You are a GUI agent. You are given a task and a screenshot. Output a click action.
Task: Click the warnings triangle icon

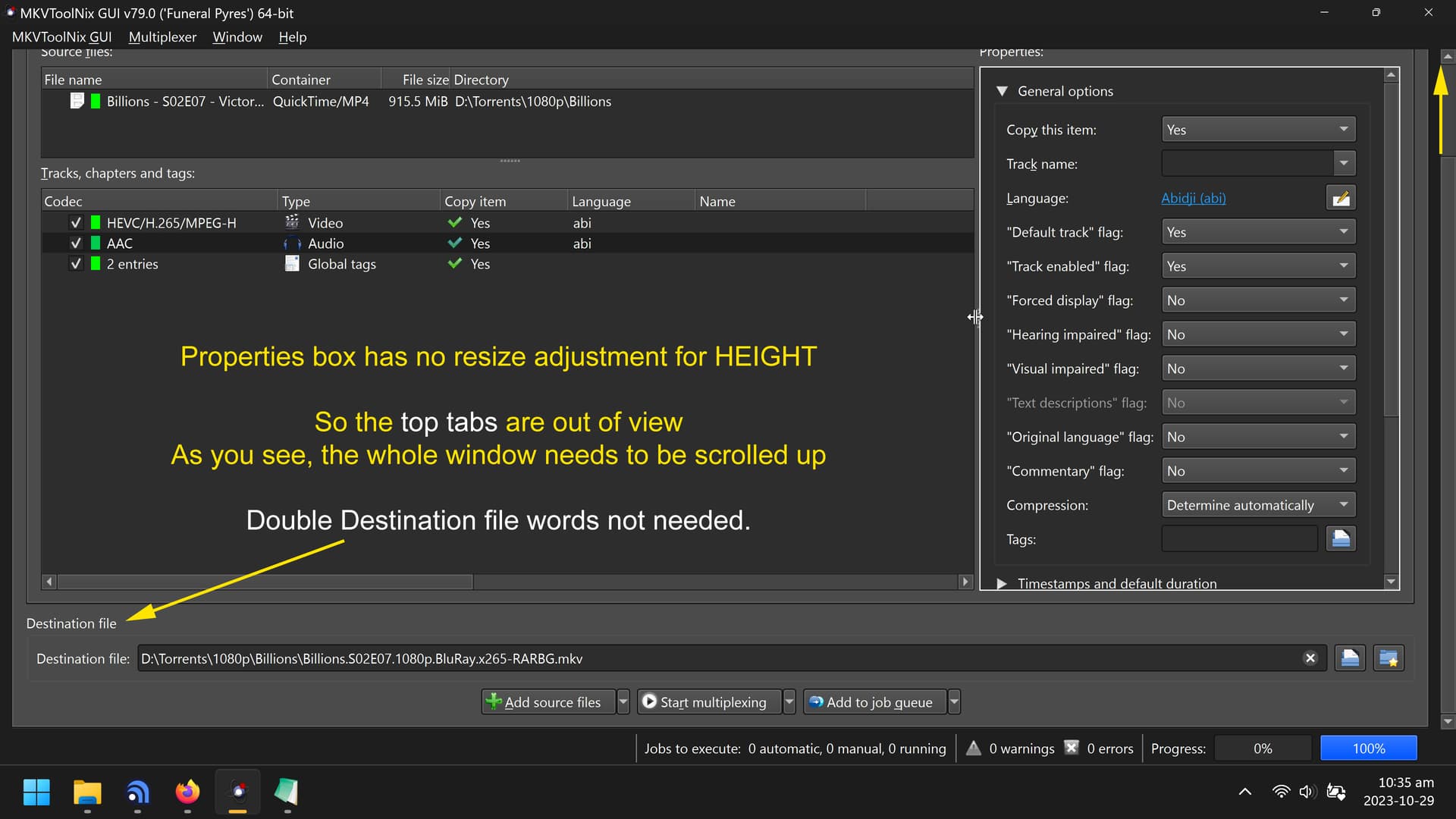click(974, 748)
